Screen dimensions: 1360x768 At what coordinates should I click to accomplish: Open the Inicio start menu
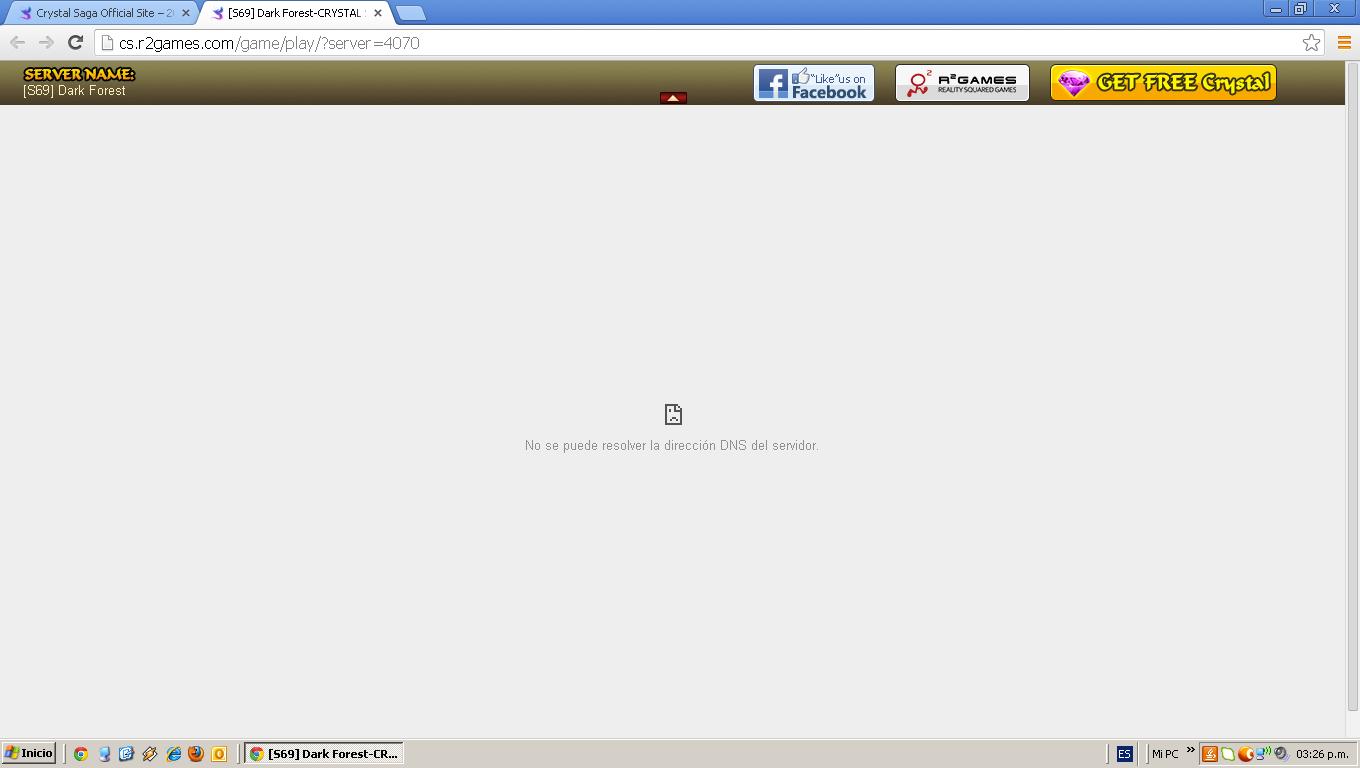[x=29, y=754]
